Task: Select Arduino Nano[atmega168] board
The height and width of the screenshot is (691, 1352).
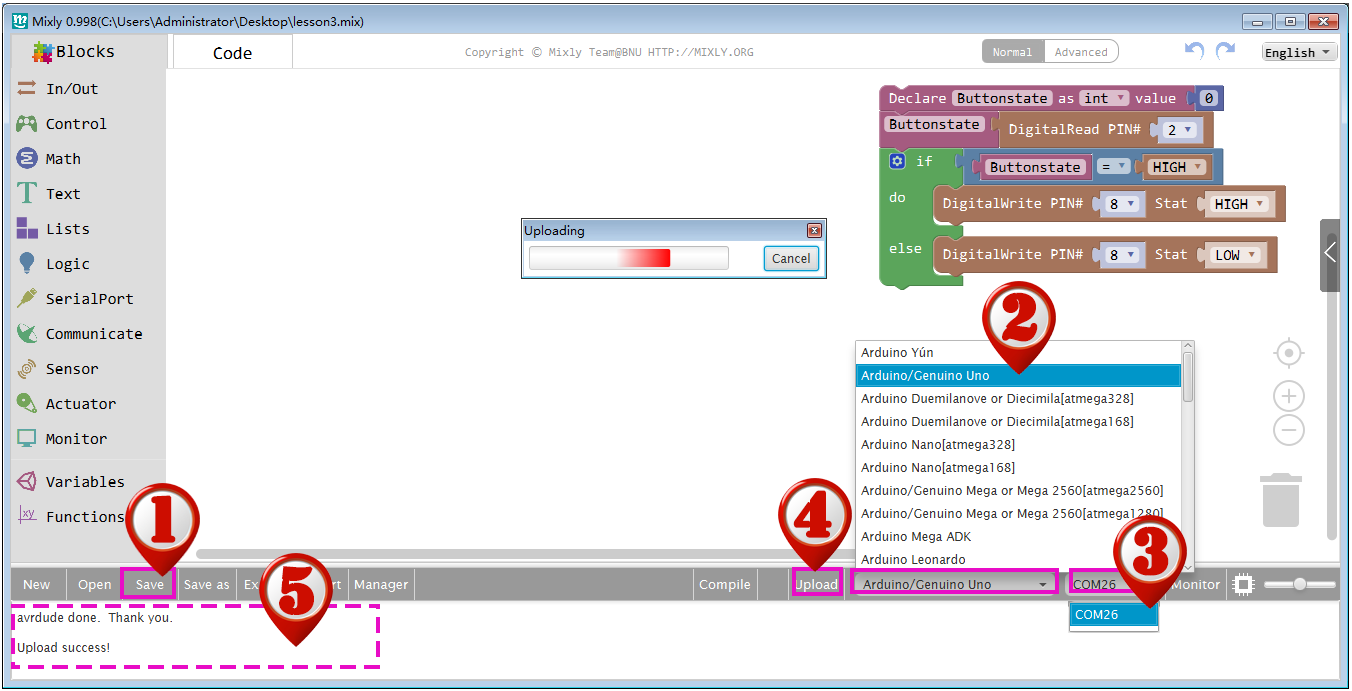Action: coord(1019,467)
